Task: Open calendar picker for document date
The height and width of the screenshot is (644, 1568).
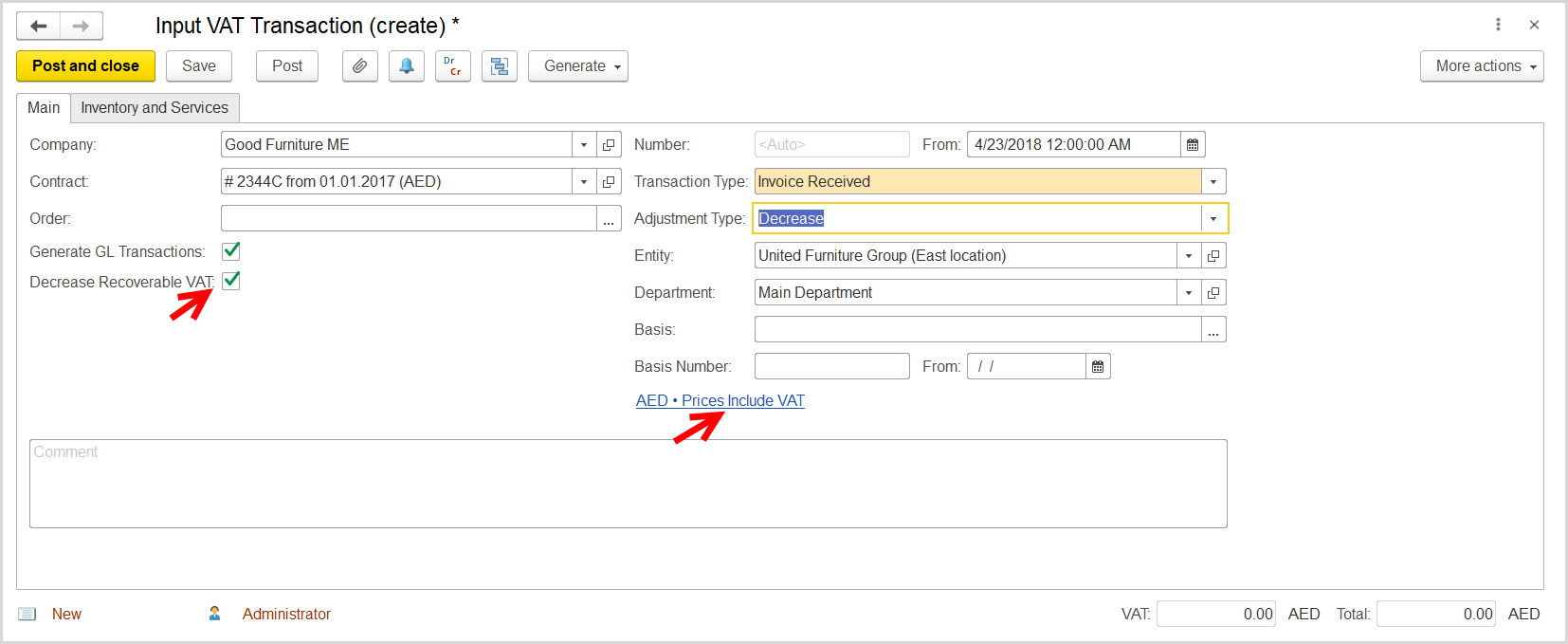Action: pyautogui.click(x=1193, y=145)
